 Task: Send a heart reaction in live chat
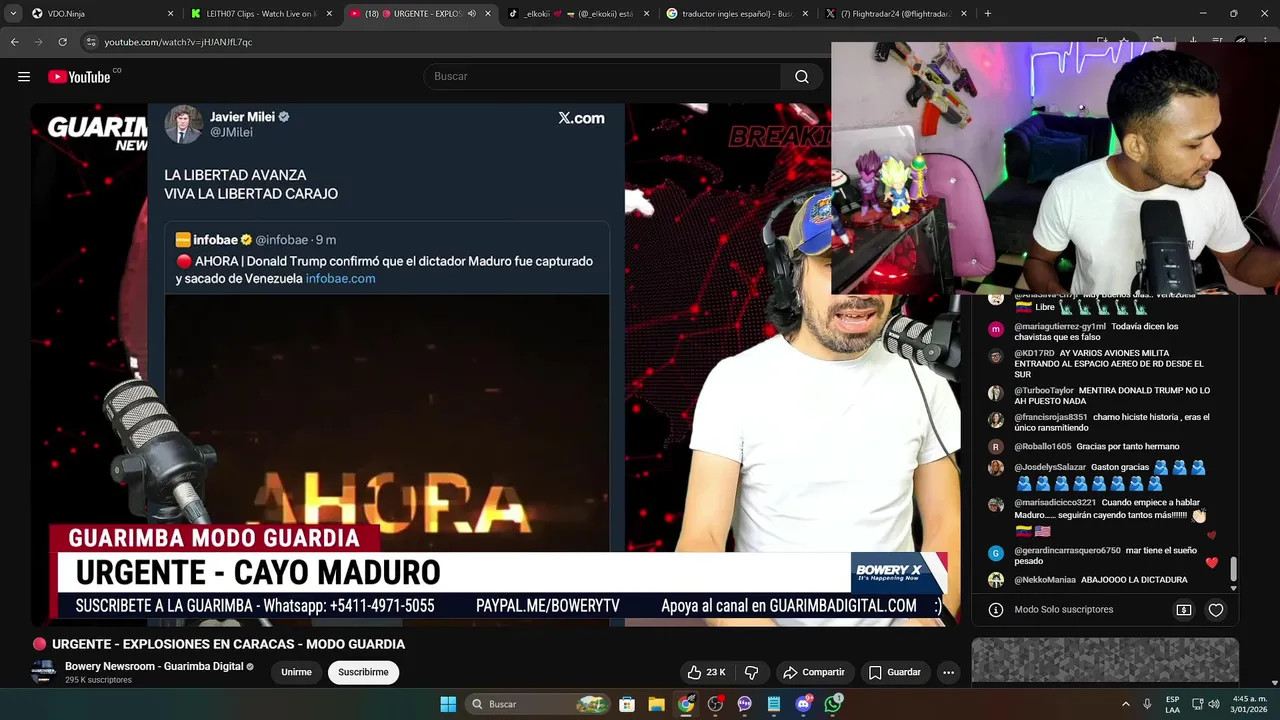coord(1216,610)
